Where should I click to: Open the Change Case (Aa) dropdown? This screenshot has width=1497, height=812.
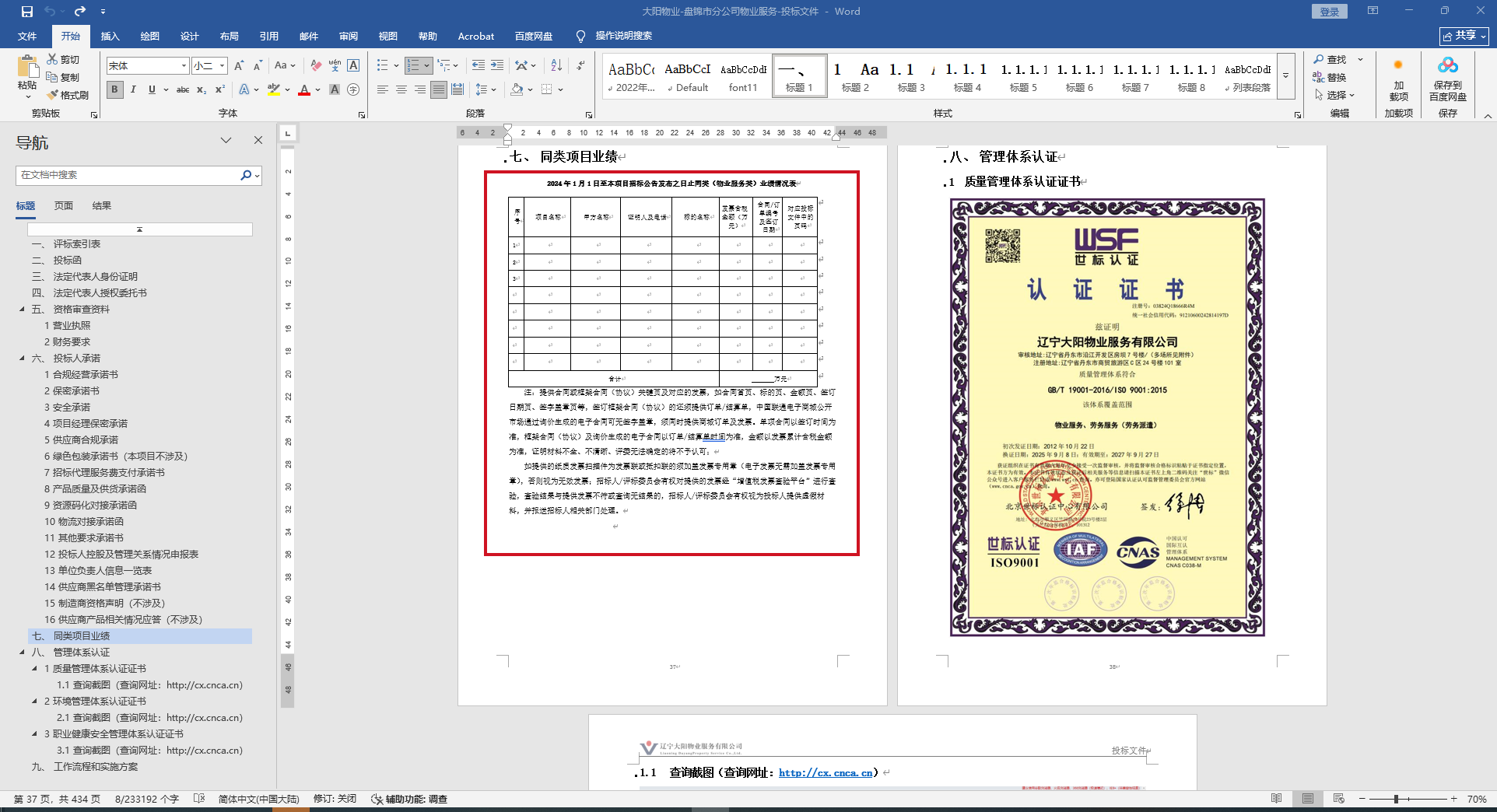point(285,65)
